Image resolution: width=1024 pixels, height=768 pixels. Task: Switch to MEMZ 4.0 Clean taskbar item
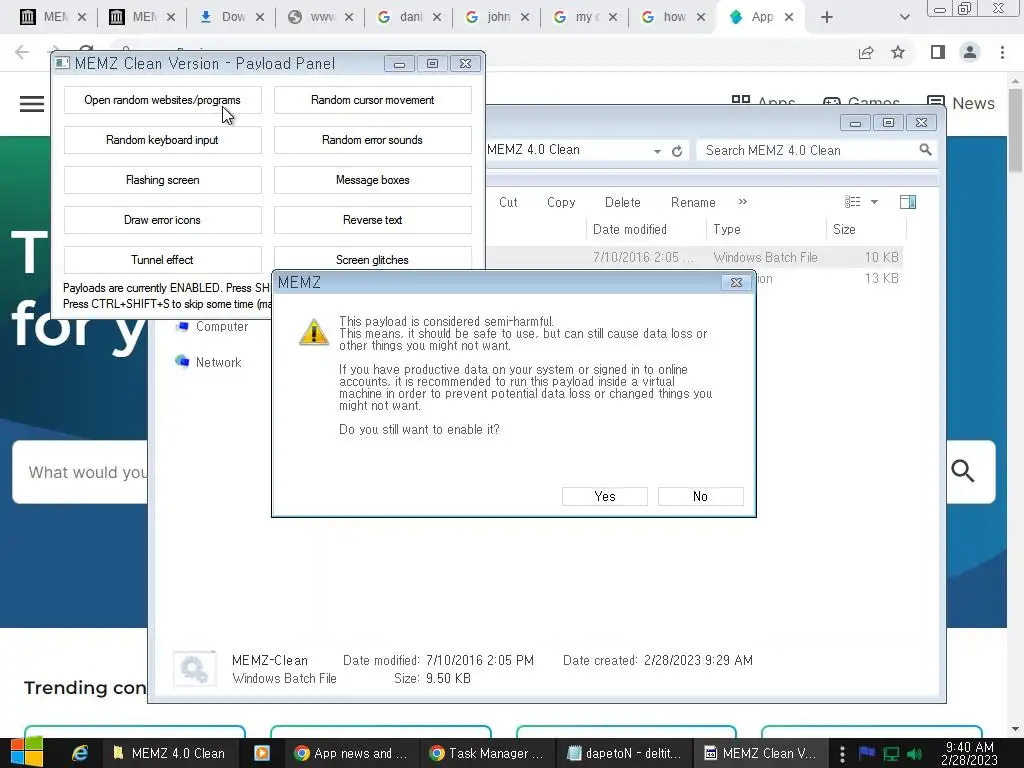169,753
